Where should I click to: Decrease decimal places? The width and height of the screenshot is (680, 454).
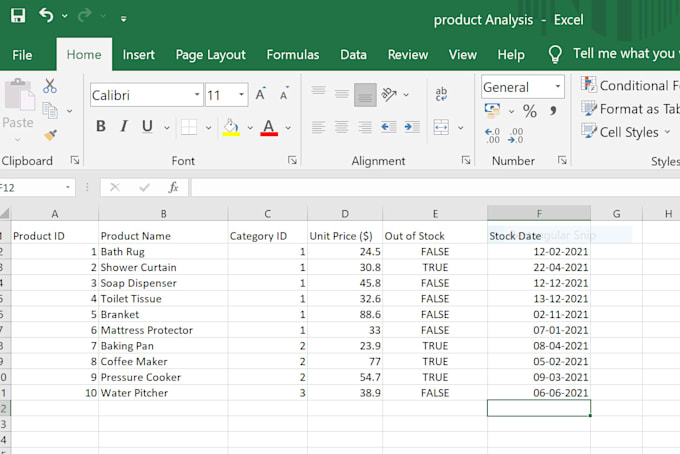click(516, 135)
